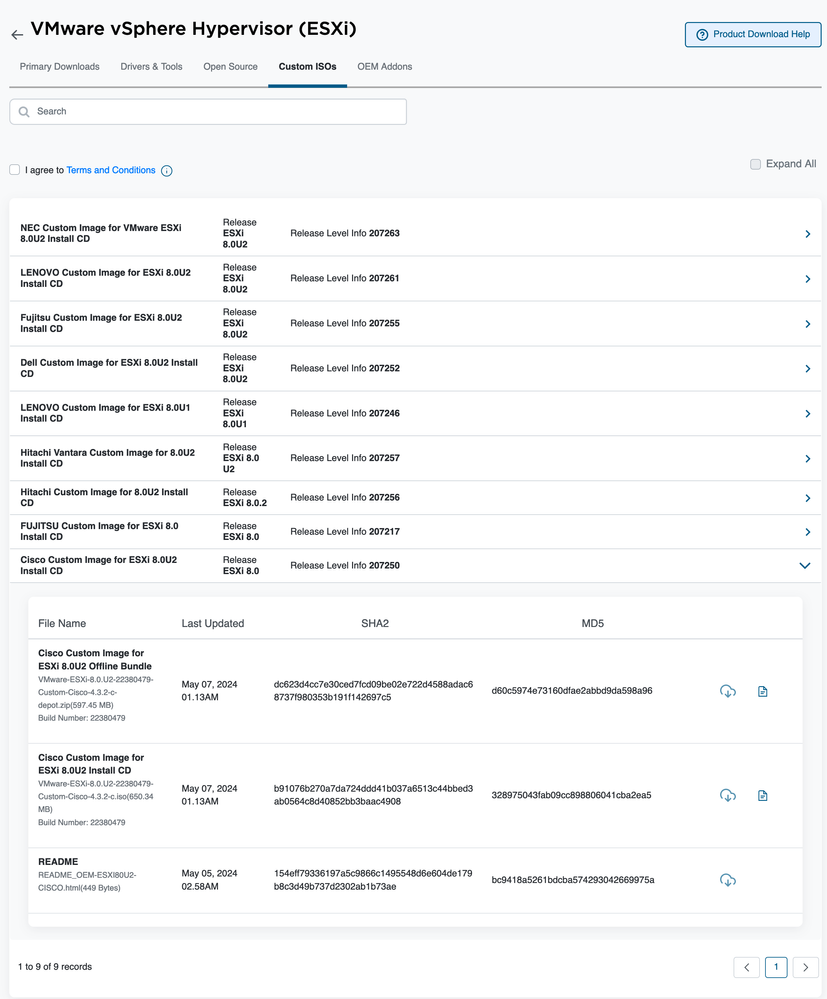Select page 1 in pagination
The image size is (827, 999).
[x=776, y=967]
